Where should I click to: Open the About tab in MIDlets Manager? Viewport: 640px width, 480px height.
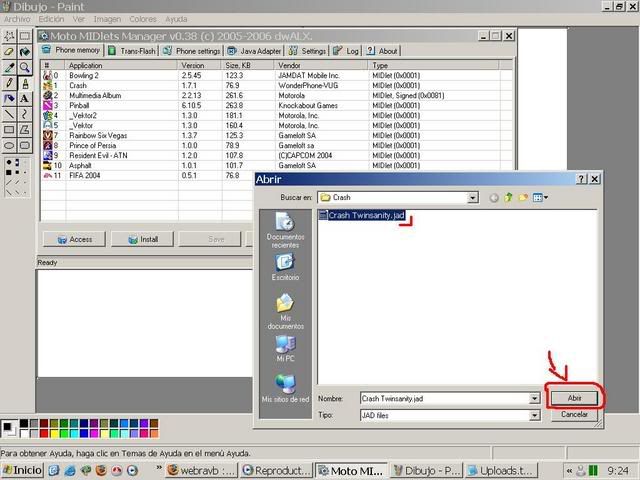coord(382,51)
